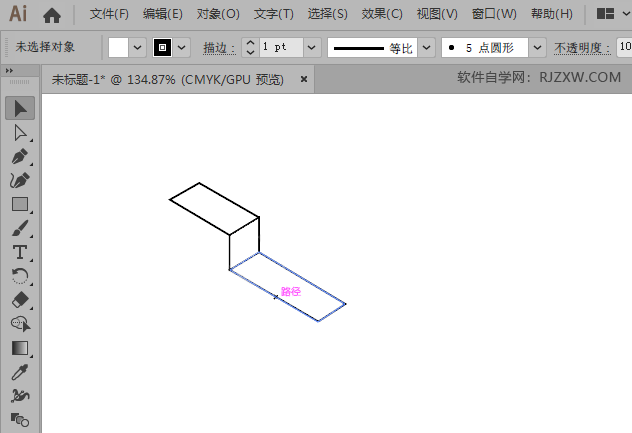Select the Rectangle tool
The width and height of the screenshot is (632, 433).
20,204
